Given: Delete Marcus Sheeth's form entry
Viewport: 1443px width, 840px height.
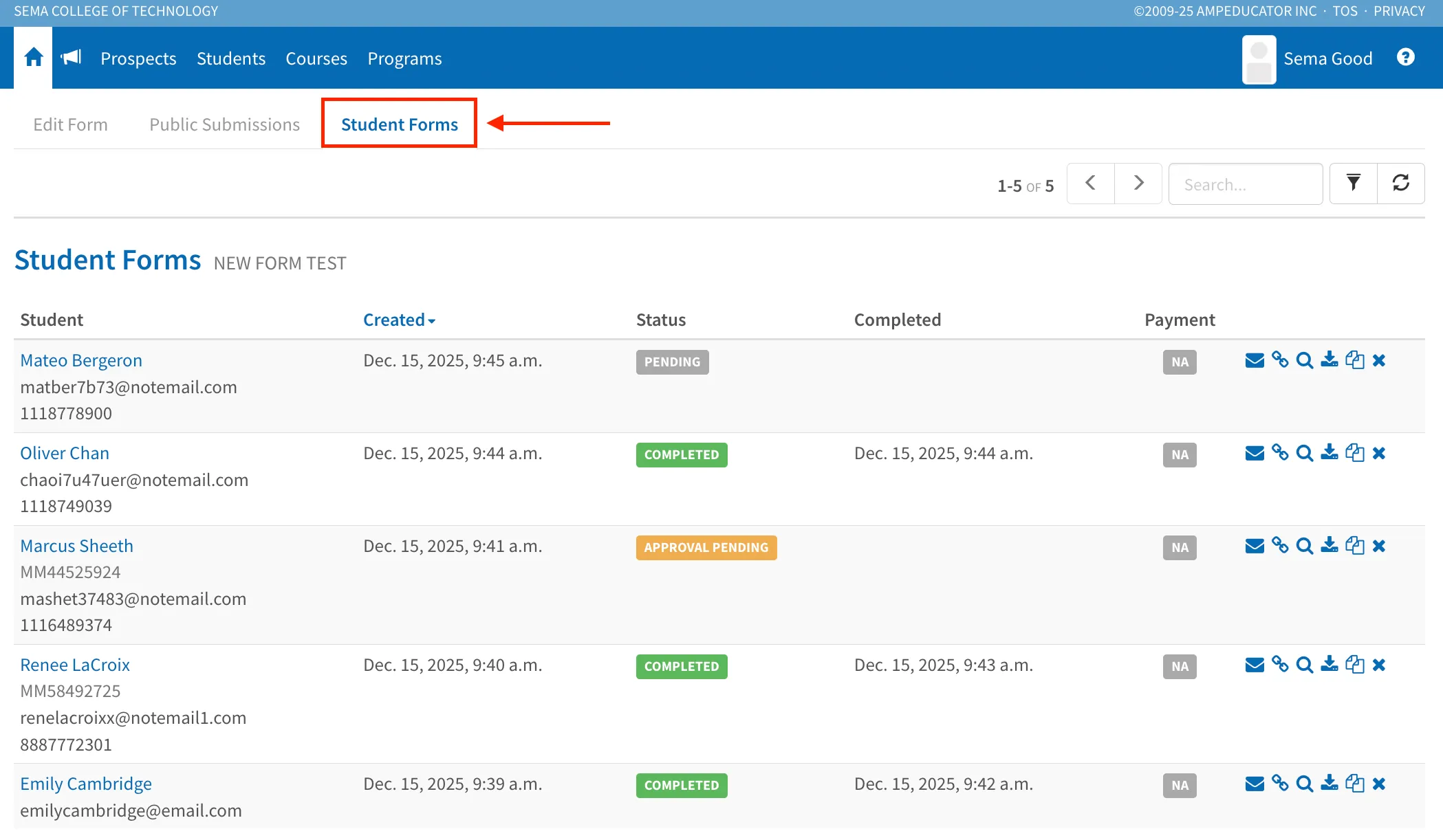Looking at the screenshot, I should pos(1379,546).
